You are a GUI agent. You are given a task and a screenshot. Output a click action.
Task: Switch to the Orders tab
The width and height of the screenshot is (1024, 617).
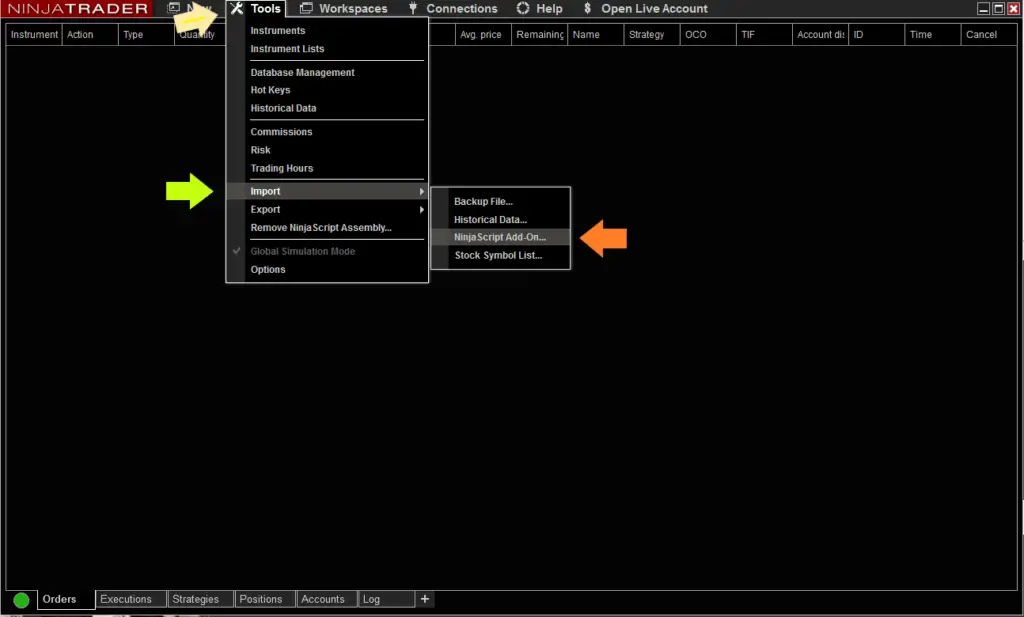click(x=66, y=599)
